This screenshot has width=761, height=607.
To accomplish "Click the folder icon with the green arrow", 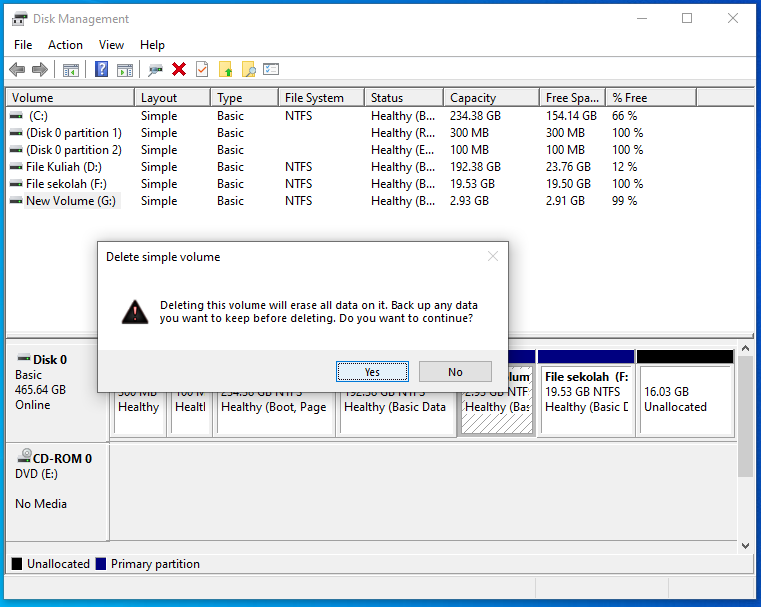I will [x=225, y=69].
